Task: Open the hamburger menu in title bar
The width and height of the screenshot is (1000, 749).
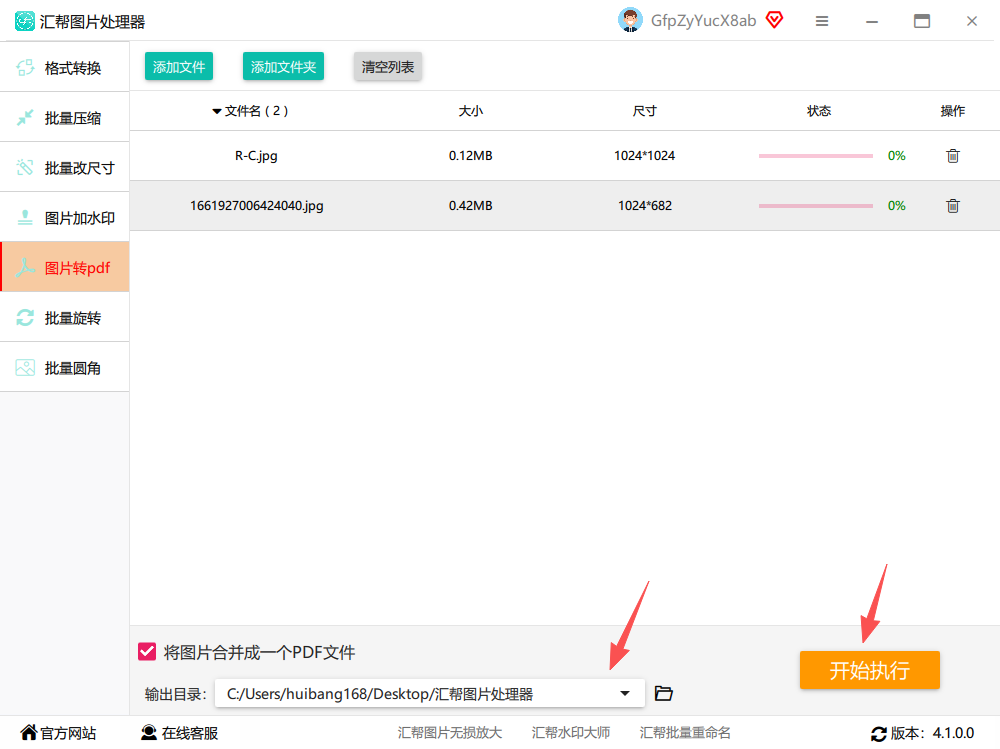Action: pyautogui.click(x=821, y=21)
